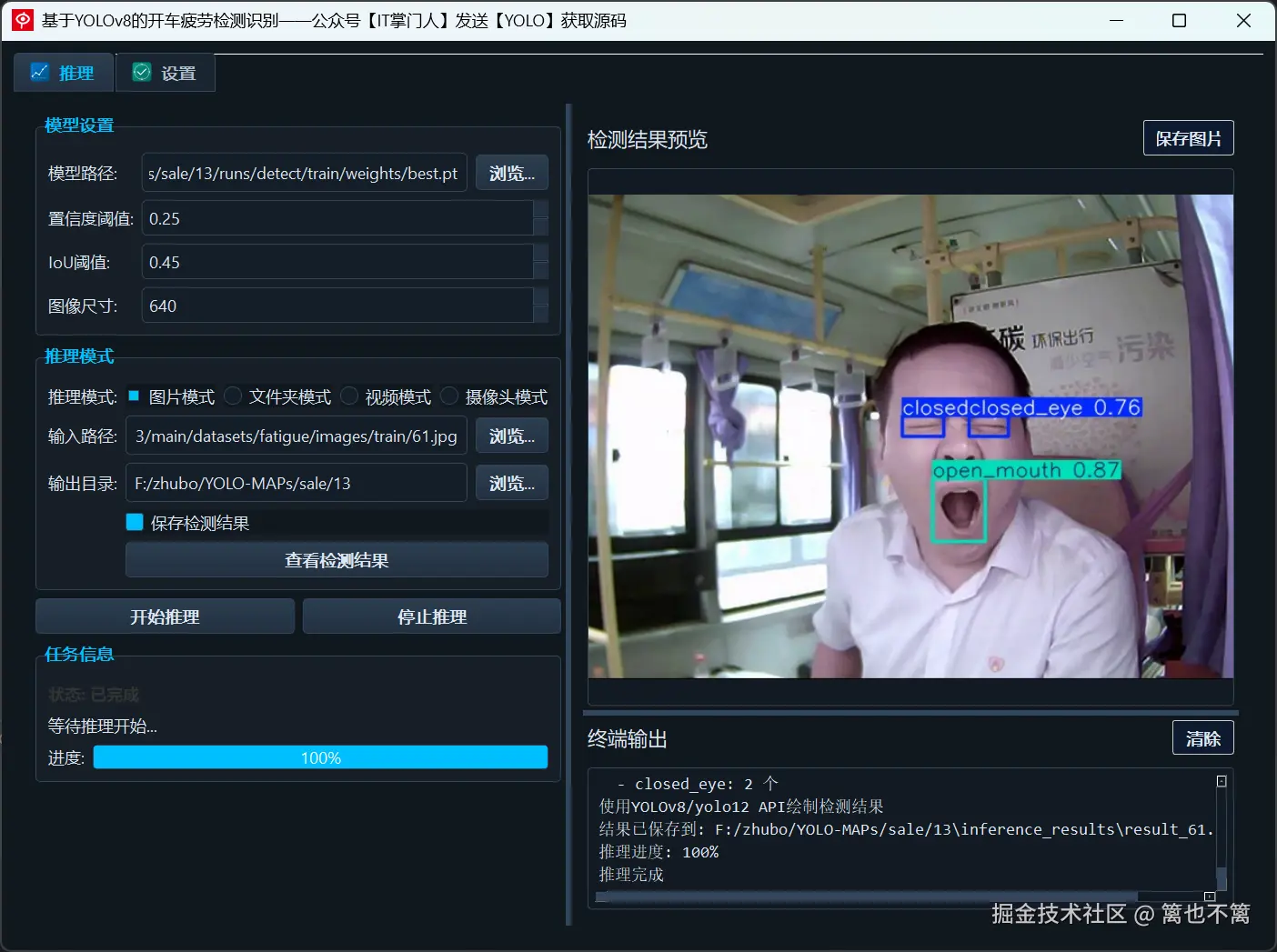Screen dimensions: 1277x952
Task: Select 文件夹模式 inference mode
Action: [277, 396]
